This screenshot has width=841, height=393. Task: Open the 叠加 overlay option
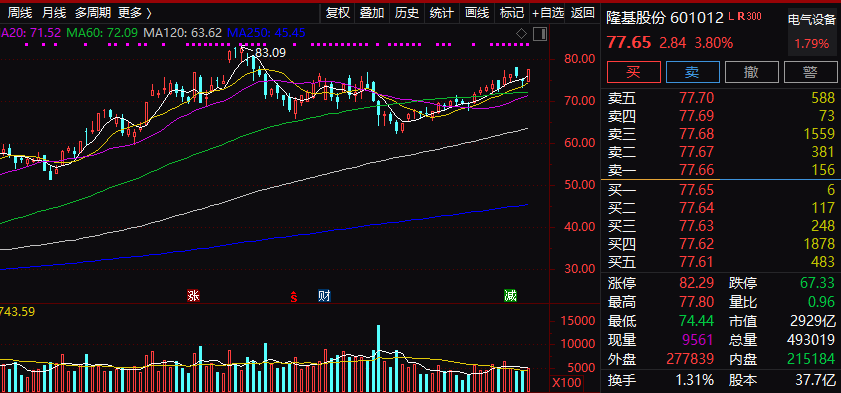(x=372, y=12)
